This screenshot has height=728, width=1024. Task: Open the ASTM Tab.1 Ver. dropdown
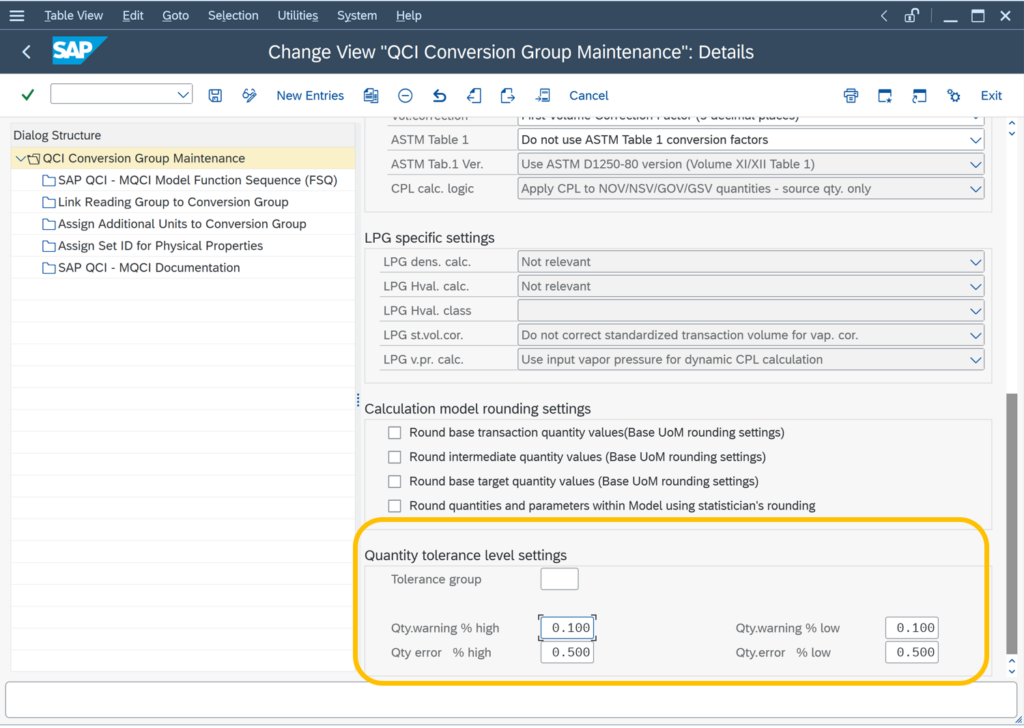click(975, 165)
